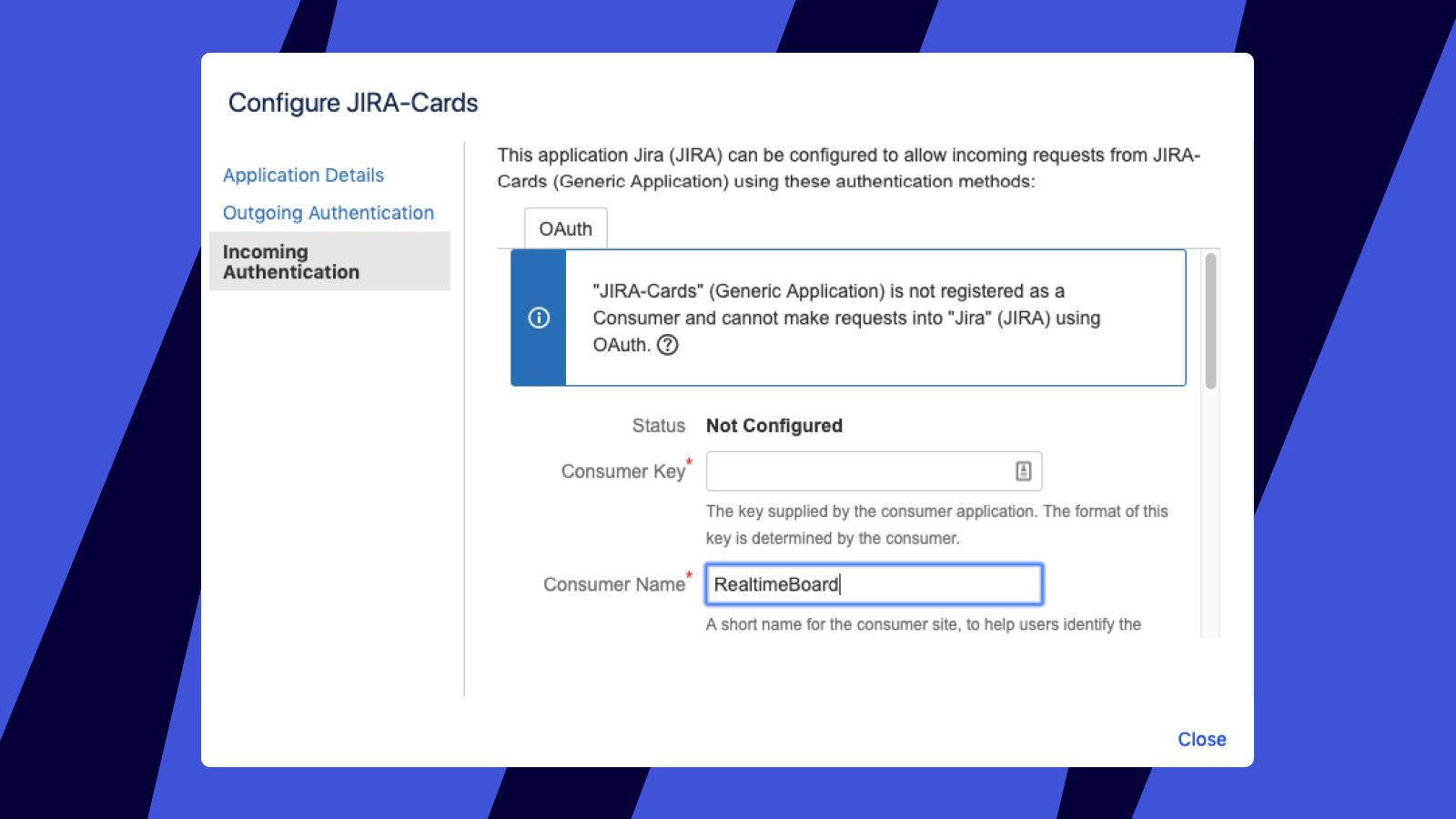
Task: Click the Consumer Name help text
Action: coord(923,624)
